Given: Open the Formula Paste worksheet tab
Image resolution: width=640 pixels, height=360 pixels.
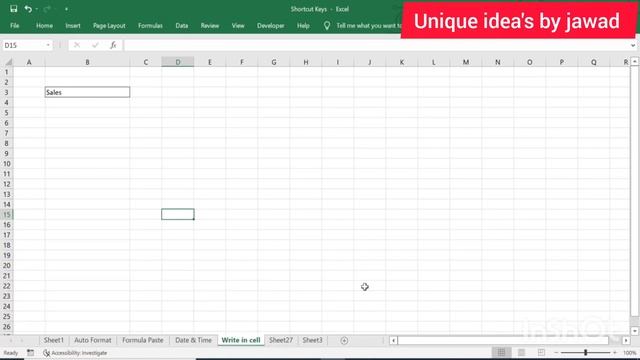Looking at the screenshot, I should tap(142, 340).
